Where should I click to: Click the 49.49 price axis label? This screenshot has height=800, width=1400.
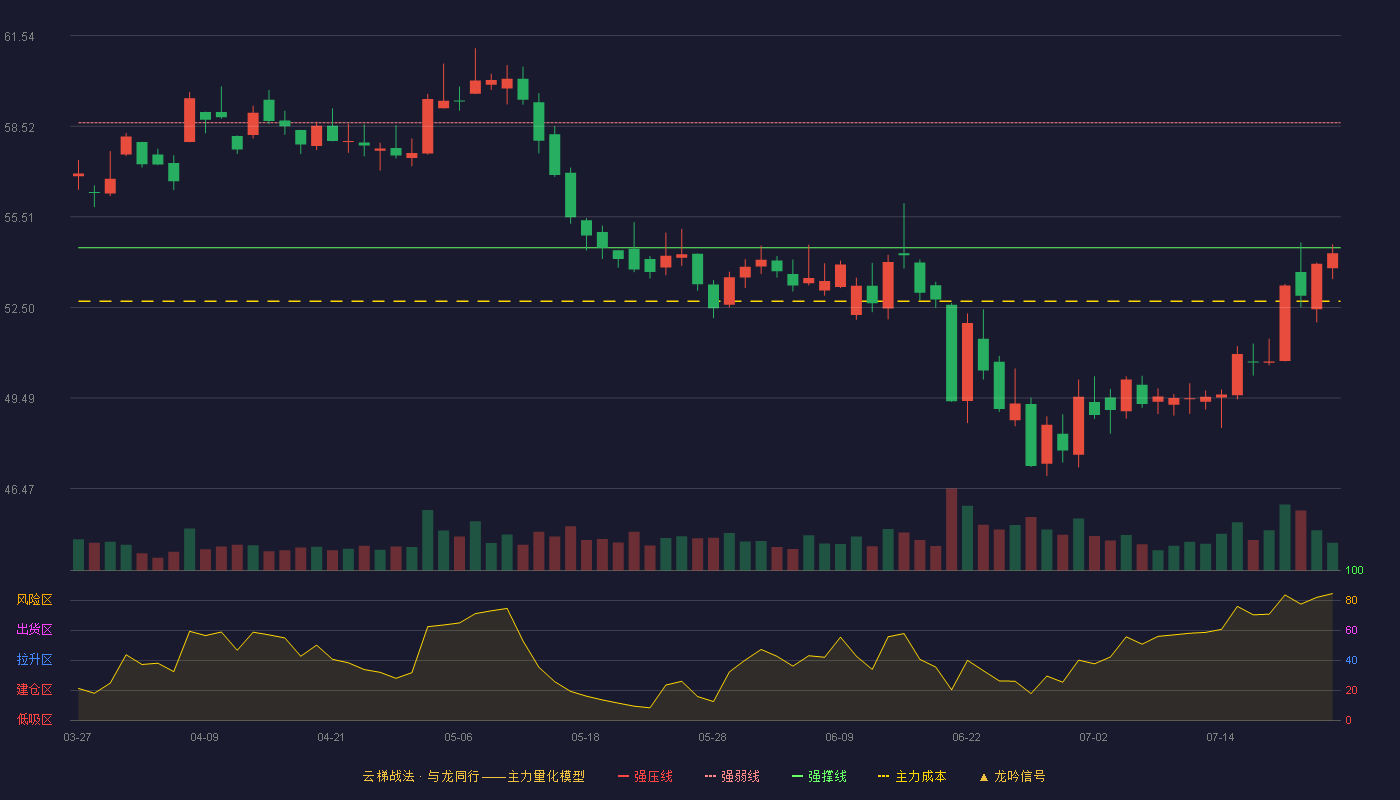coord(19,399)
